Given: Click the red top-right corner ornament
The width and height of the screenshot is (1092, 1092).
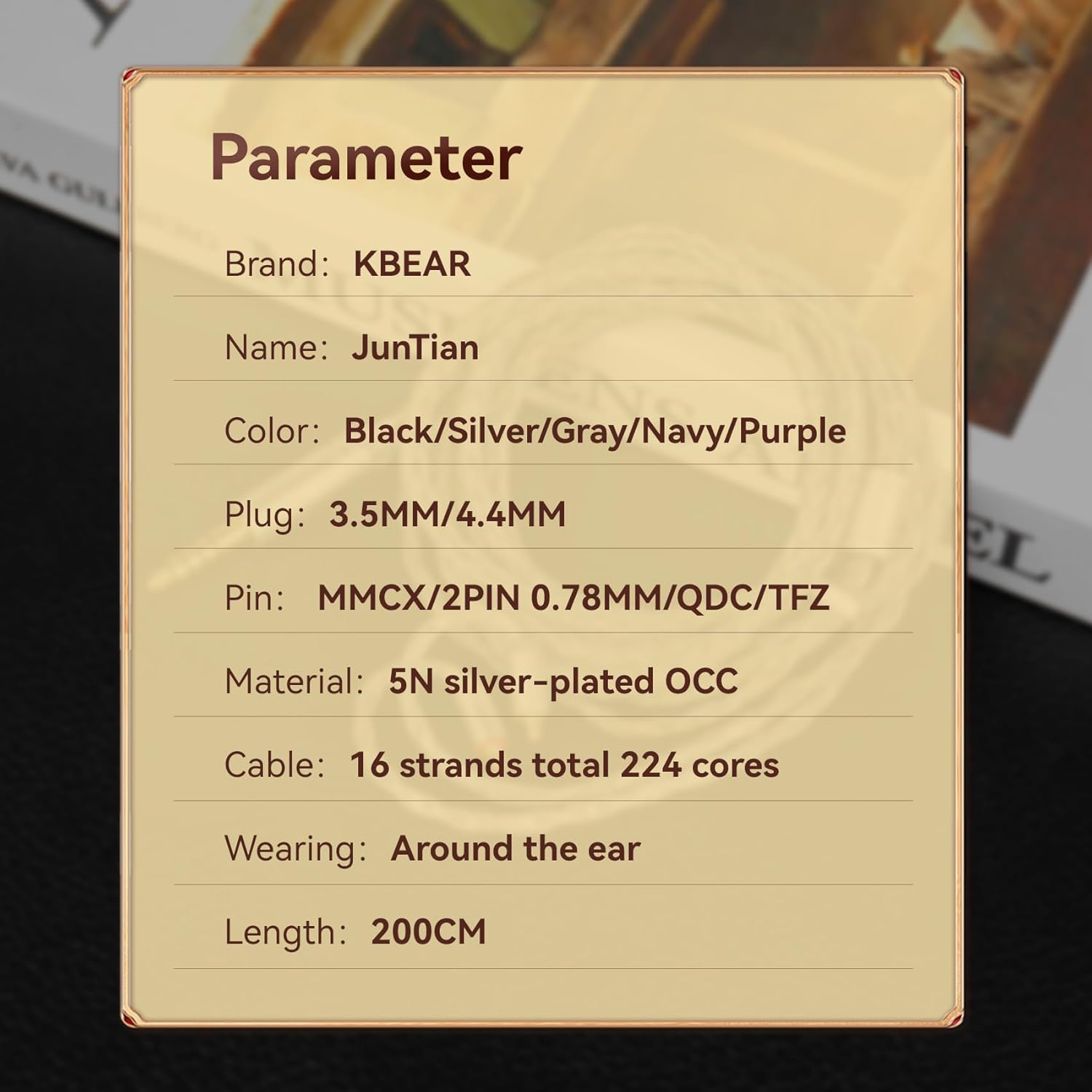Looking at the screenshot, I should tap(955, 76).
